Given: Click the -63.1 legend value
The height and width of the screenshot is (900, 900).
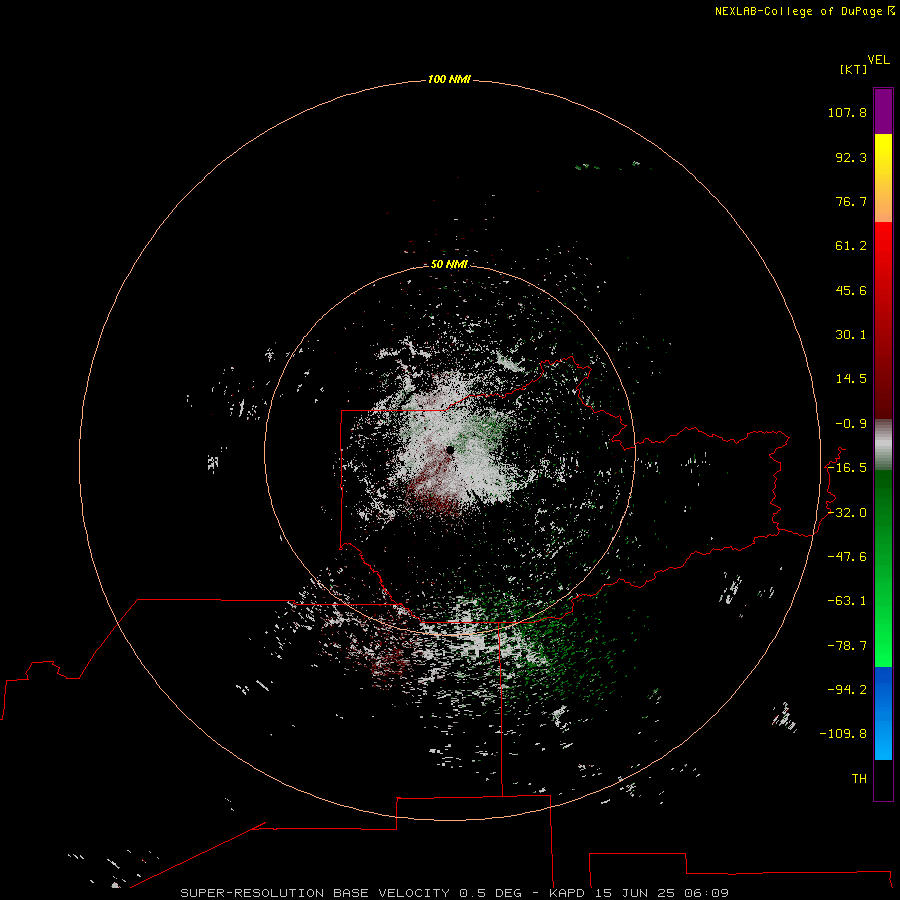Looking at the screenshot, I should [847, 601].
